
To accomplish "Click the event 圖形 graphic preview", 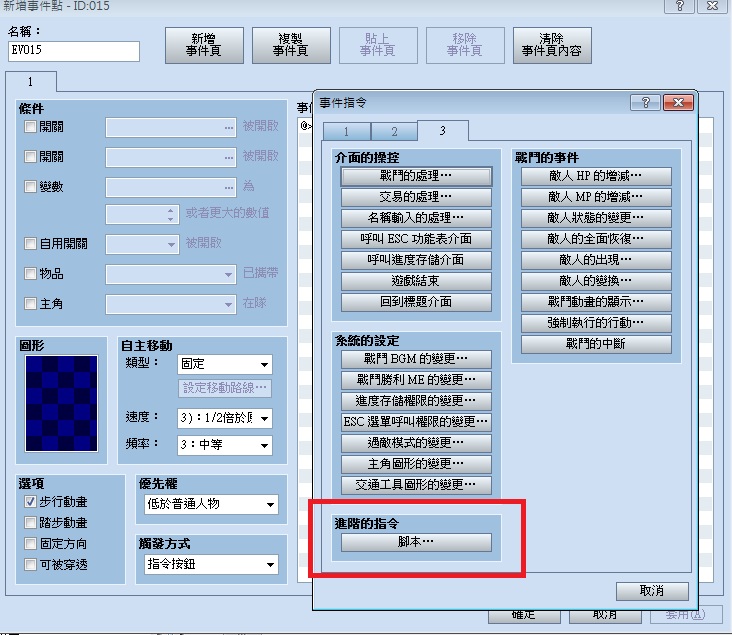I will tap(61, 404).
